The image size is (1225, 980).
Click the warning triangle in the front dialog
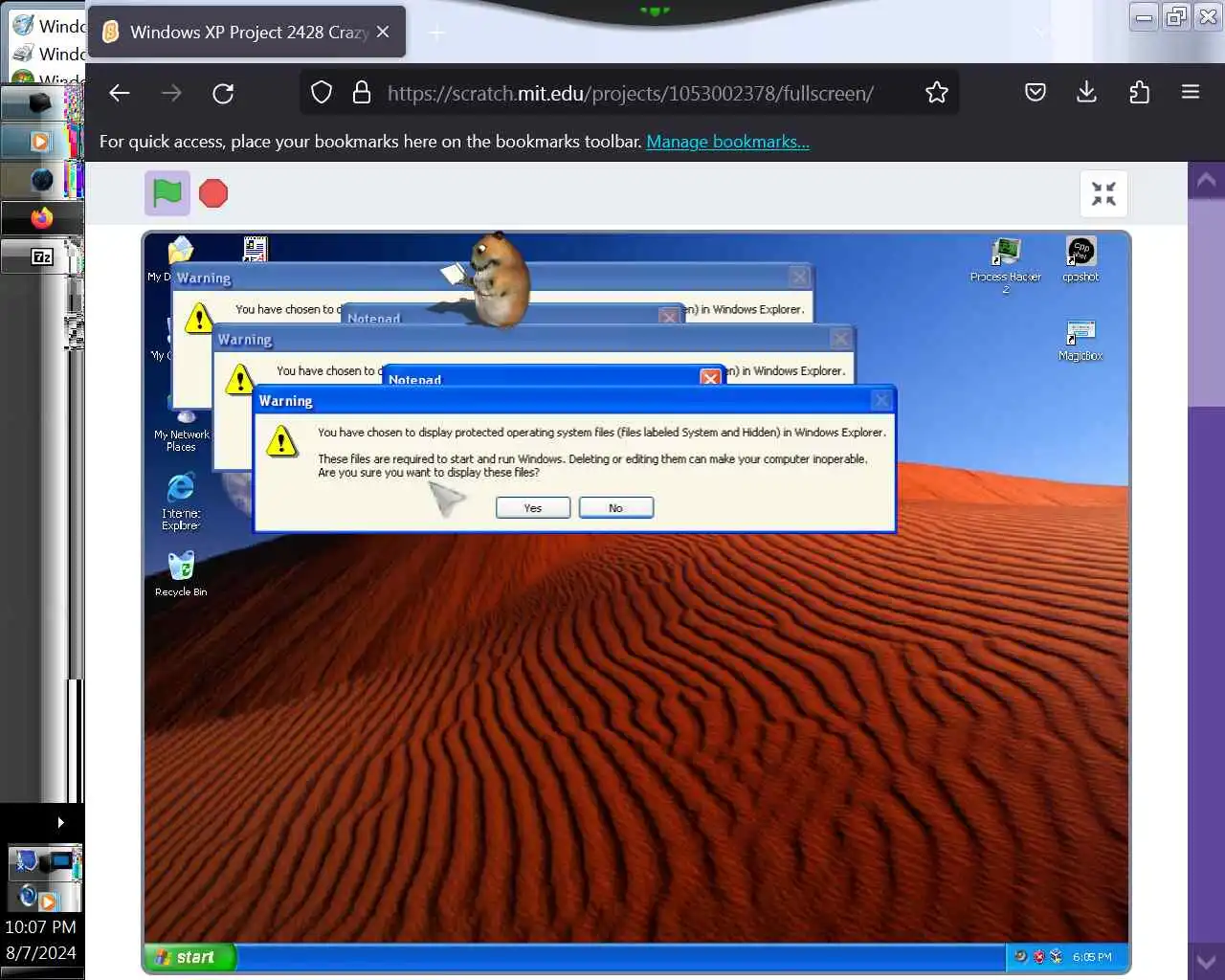coord(282,441)
